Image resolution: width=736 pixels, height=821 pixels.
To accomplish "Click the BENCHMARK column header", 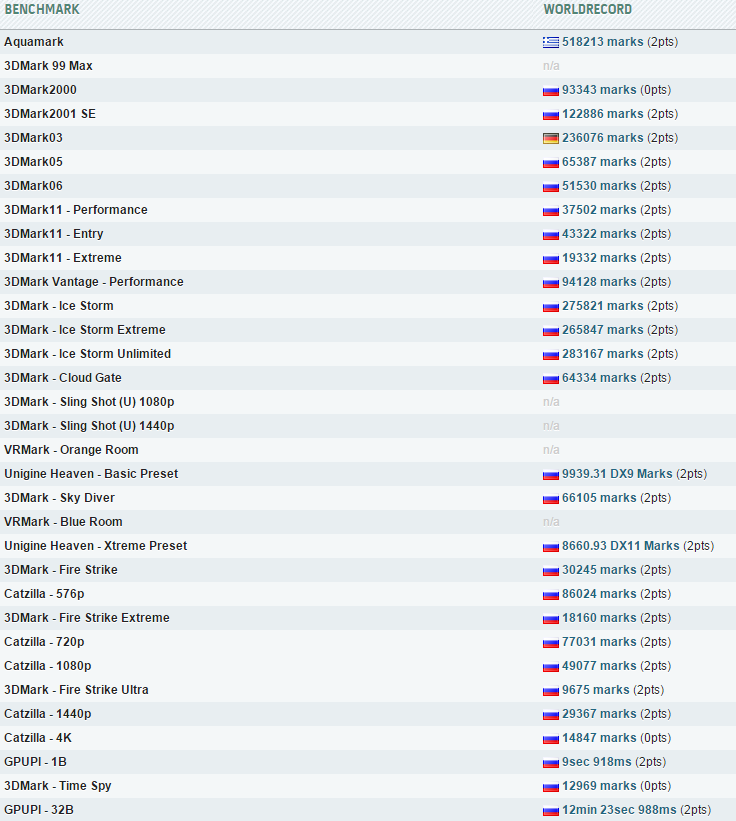I will pos(42,10).
